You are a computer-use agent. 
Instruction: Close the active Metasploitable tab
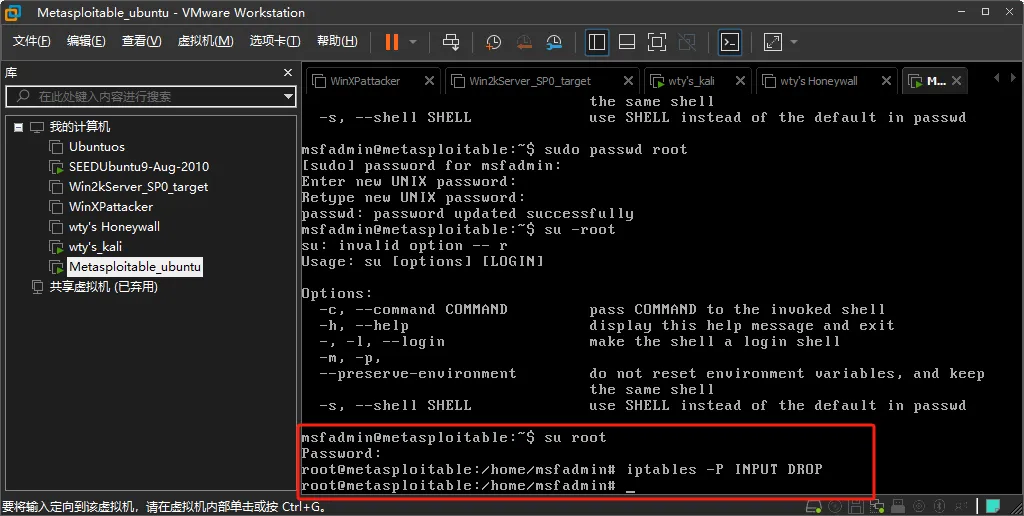point(956,80)
